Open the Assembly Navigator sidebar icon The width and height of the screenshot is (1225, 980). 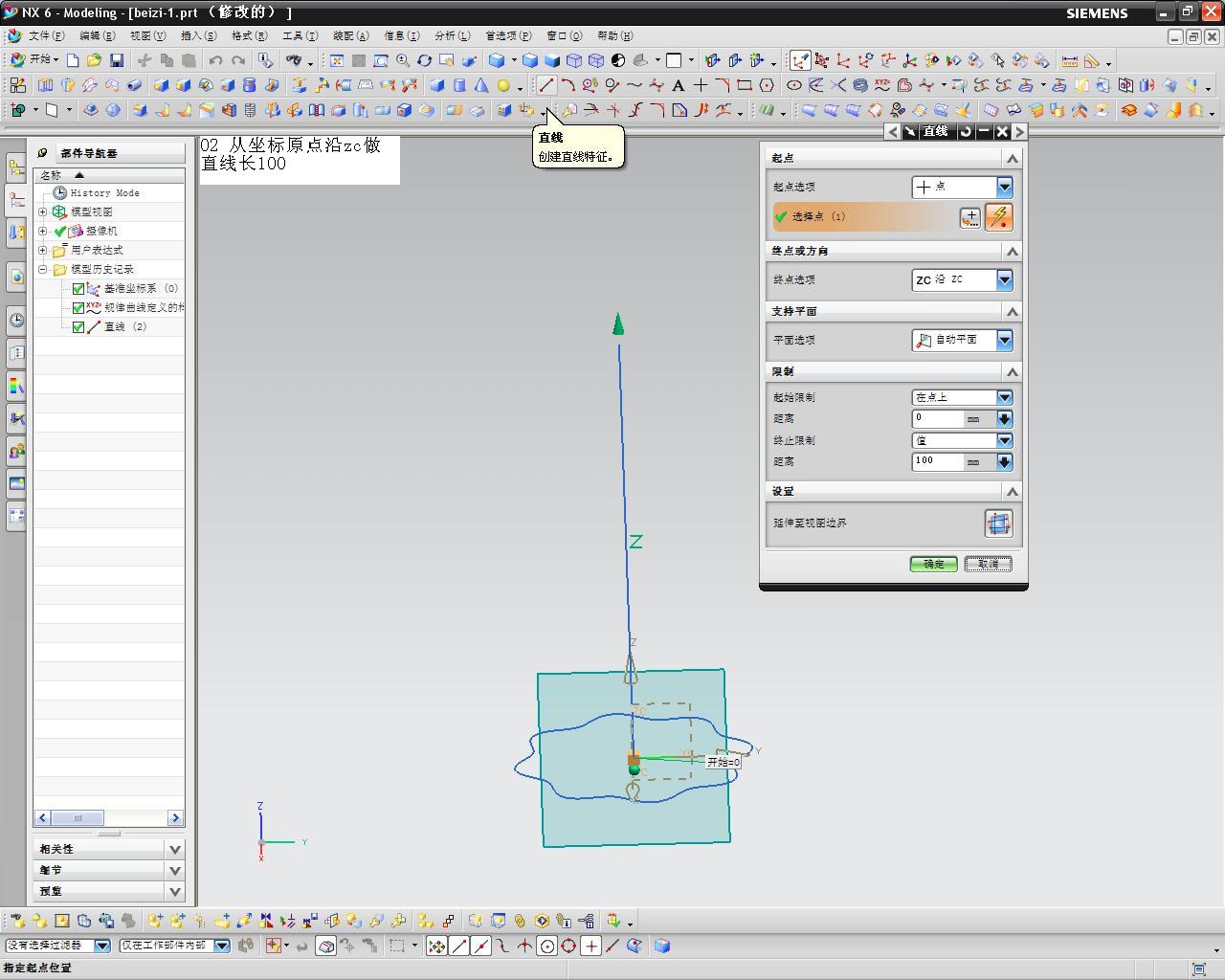(16, 167)
